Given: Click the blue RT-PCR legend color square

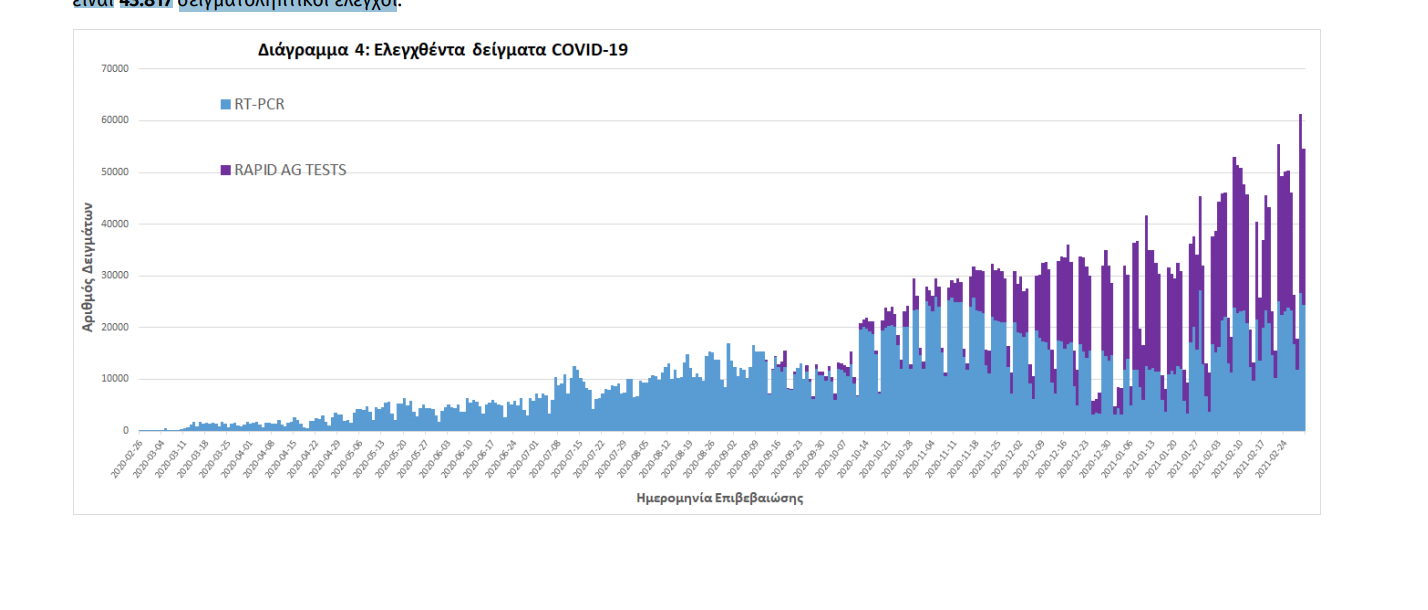Looking at the screenshot, I should pyautogui.click(x=225, y=104).
